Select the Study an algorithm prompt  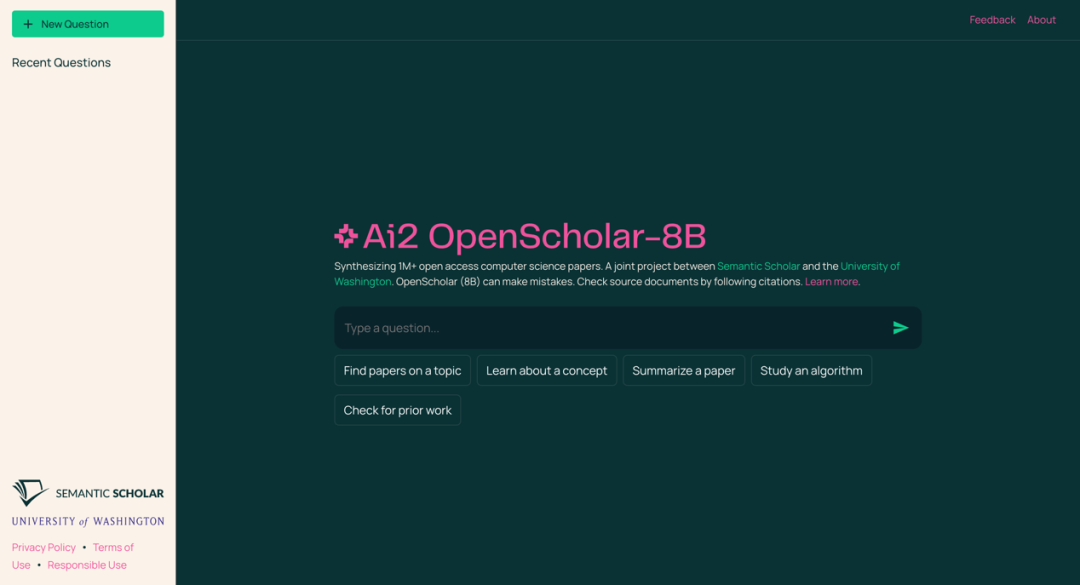click(811, 370)
